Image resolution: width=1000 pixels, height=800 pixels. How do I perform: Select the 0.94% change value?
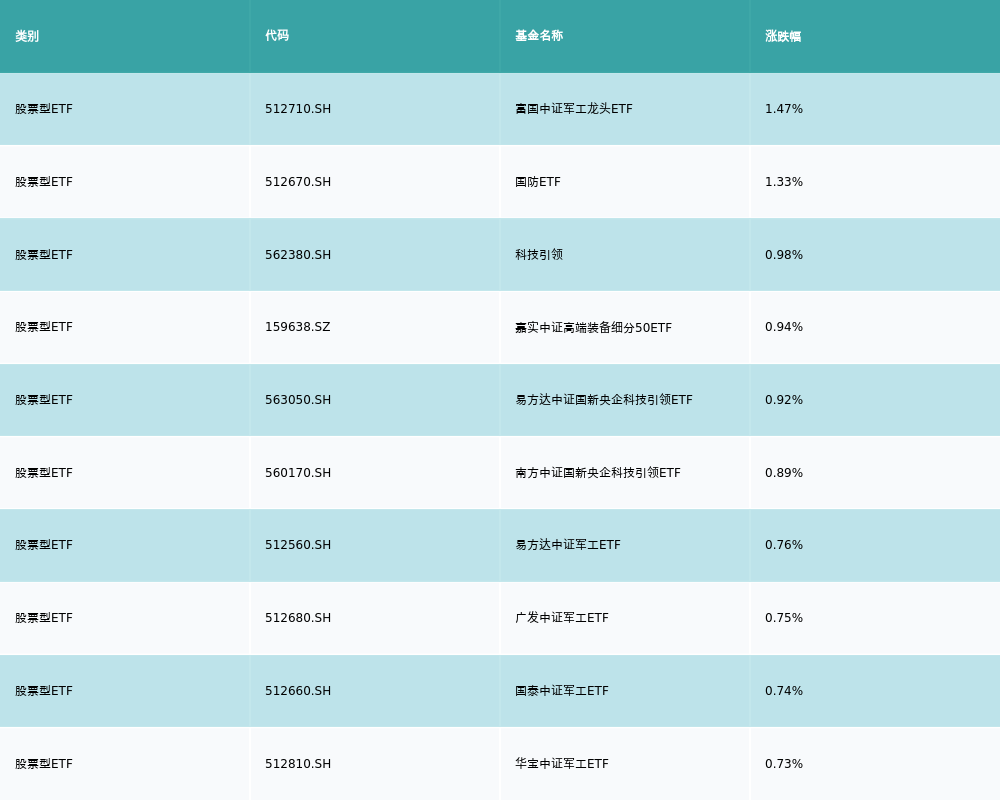(784, 327)
